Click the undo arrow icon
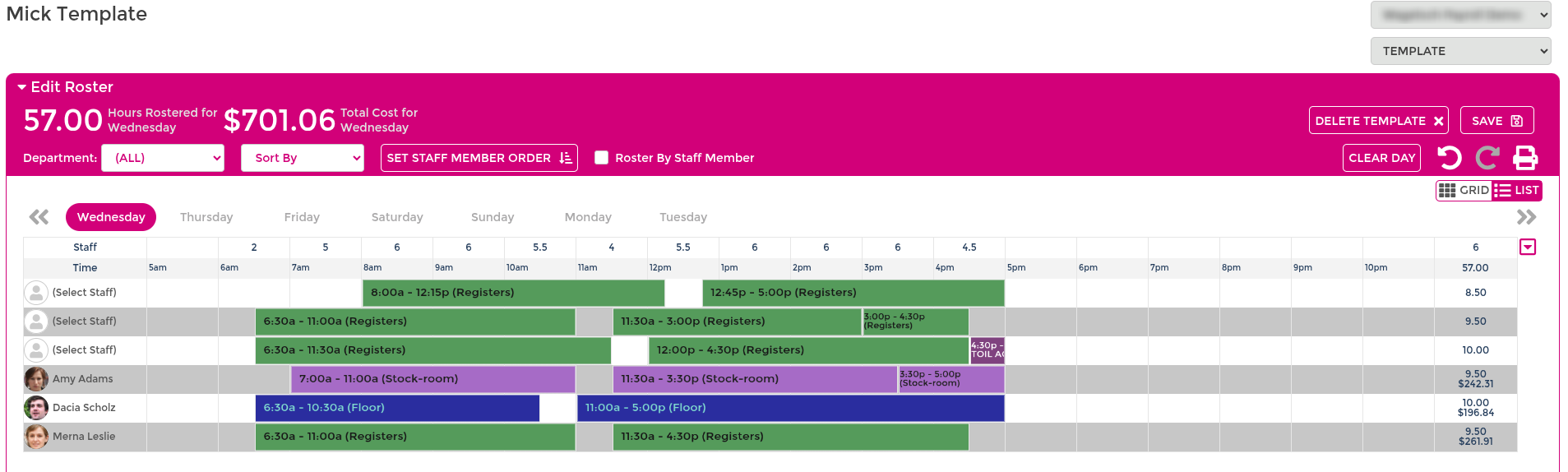Screen dimensions: 1568x472 tap(1450, 158)
